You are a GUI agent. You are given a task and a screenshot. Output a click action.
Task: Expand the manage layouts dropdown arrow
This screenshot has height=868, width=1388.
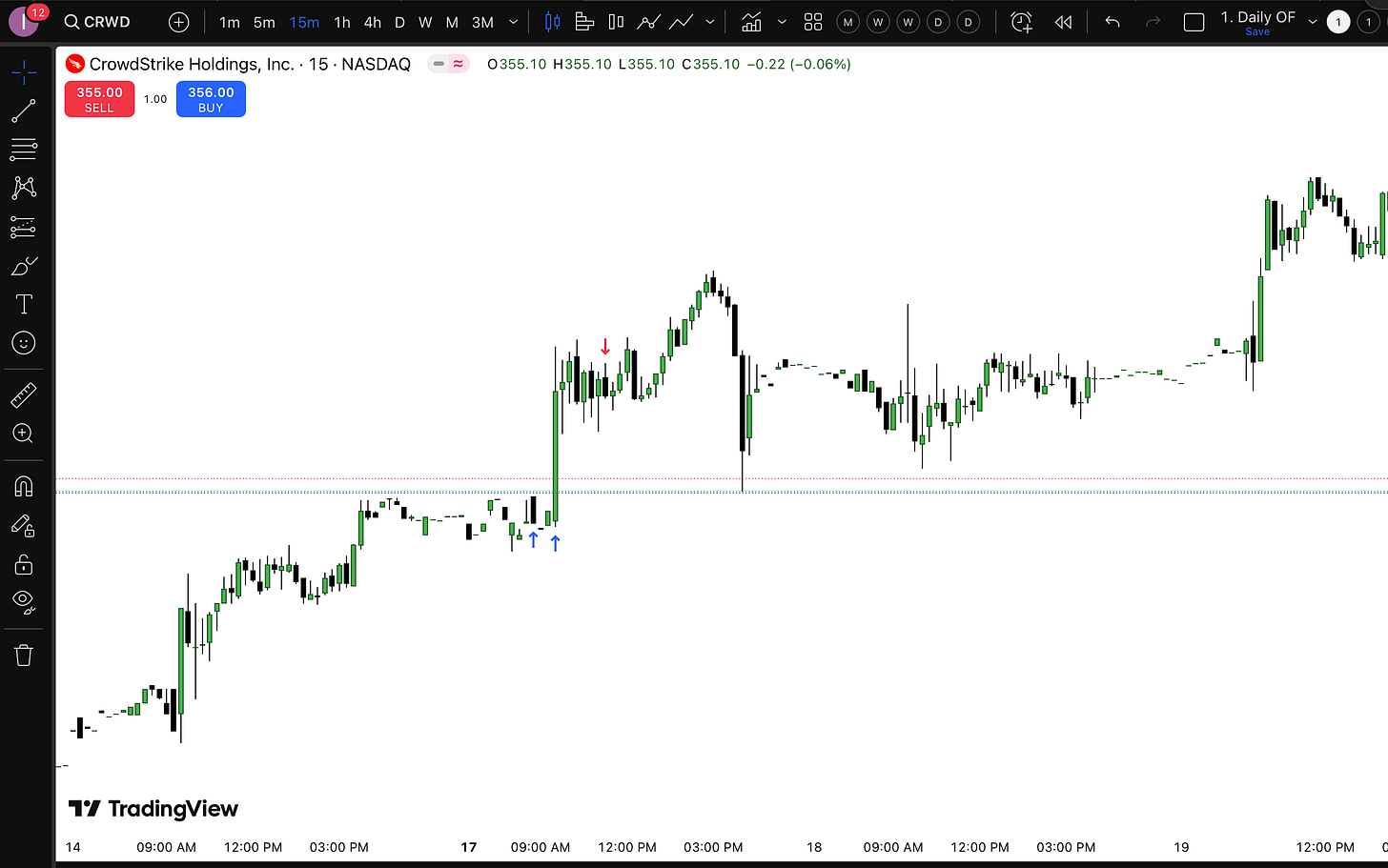coord(1312,22)
